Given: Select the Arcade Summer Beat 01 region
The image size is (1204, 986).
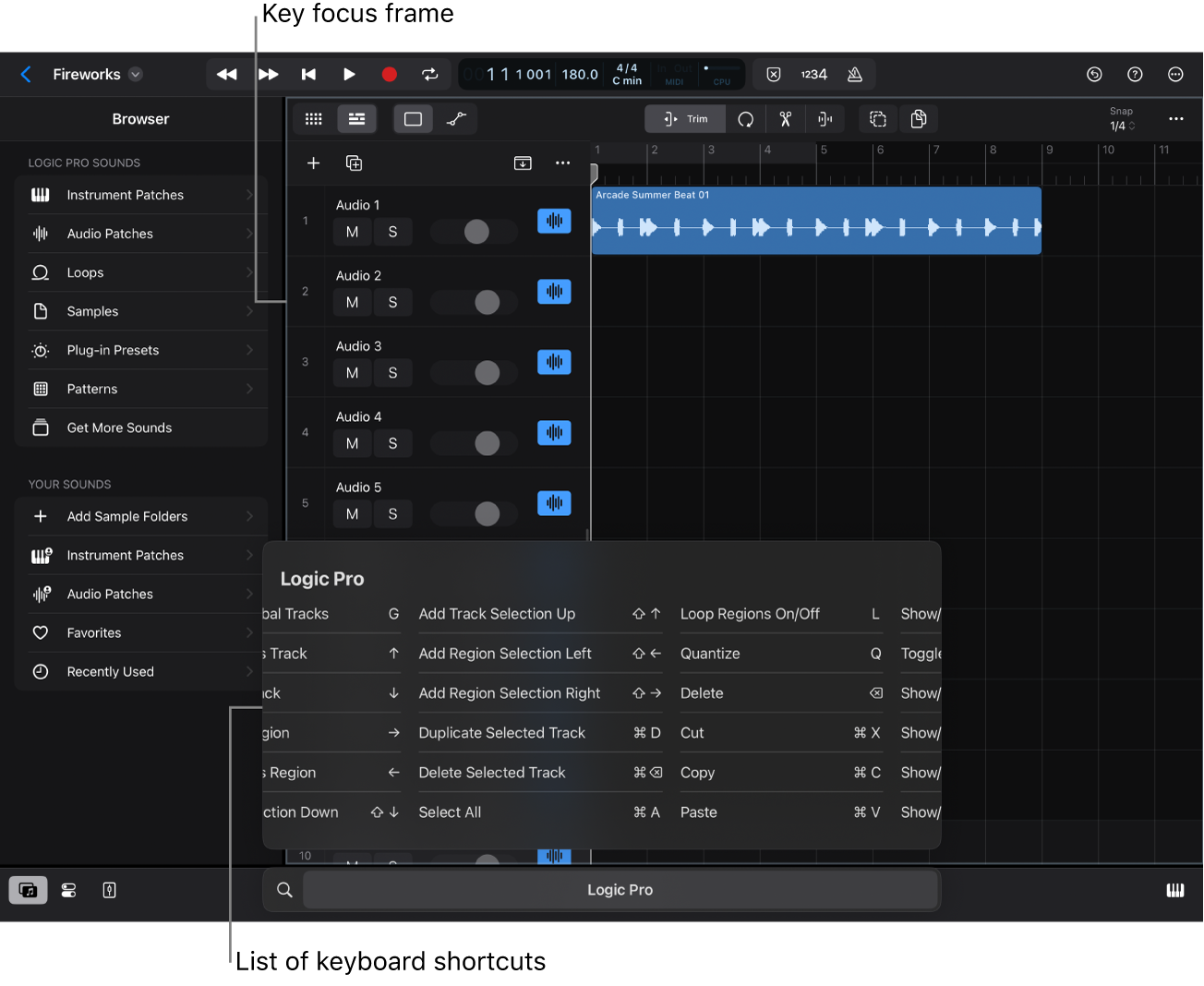Looking at the screenshot, I should tap(816, 221).
